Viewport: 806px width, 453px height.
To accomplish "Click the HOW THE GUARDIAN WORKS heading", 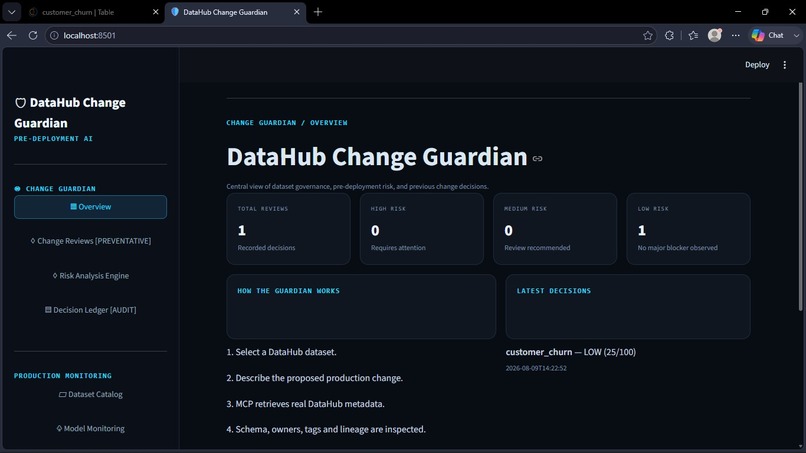I will pos(288,291).
